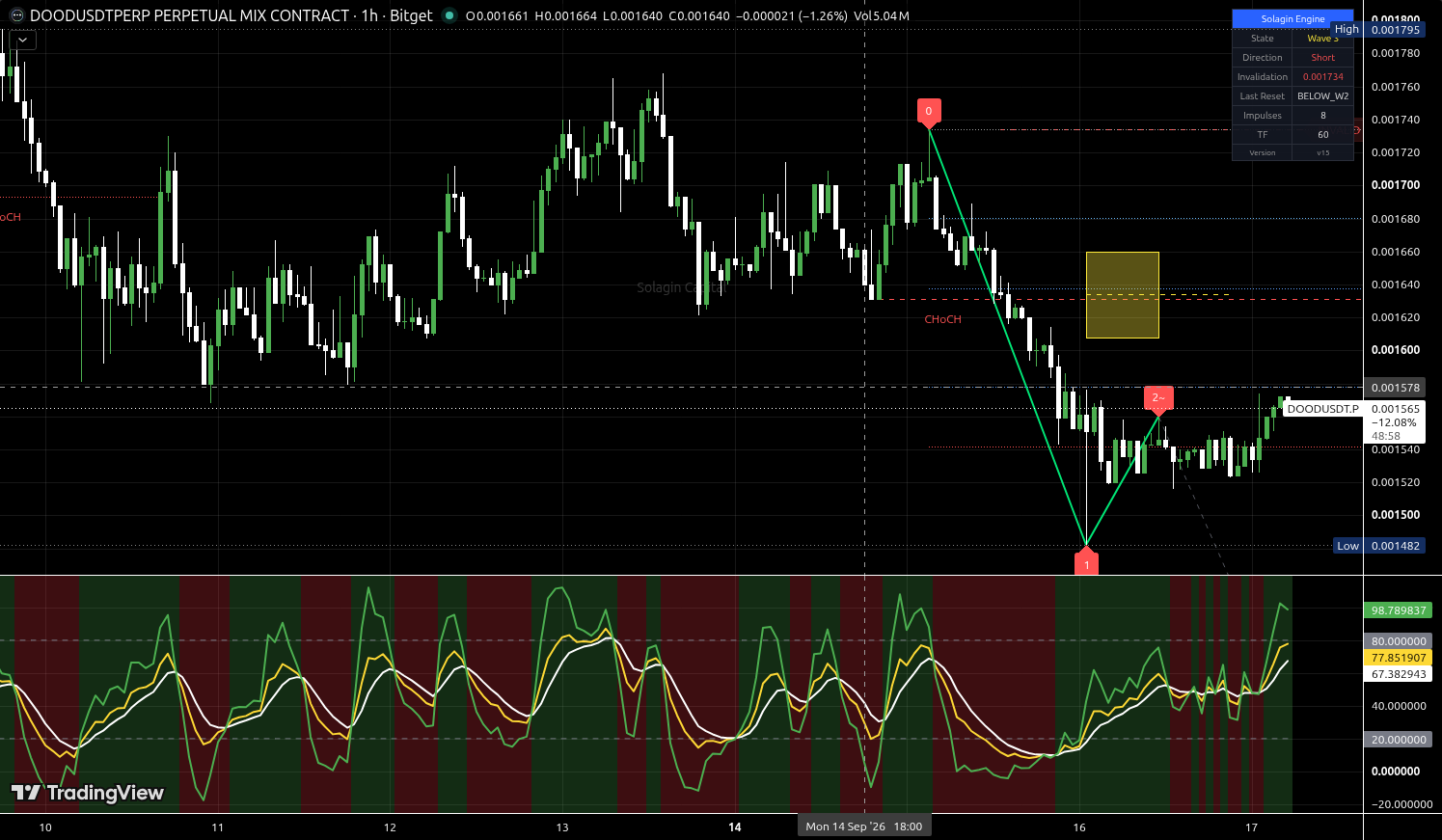Click the State row label
Viewport: 1442px width, 840px height.
coord(1262,39)
